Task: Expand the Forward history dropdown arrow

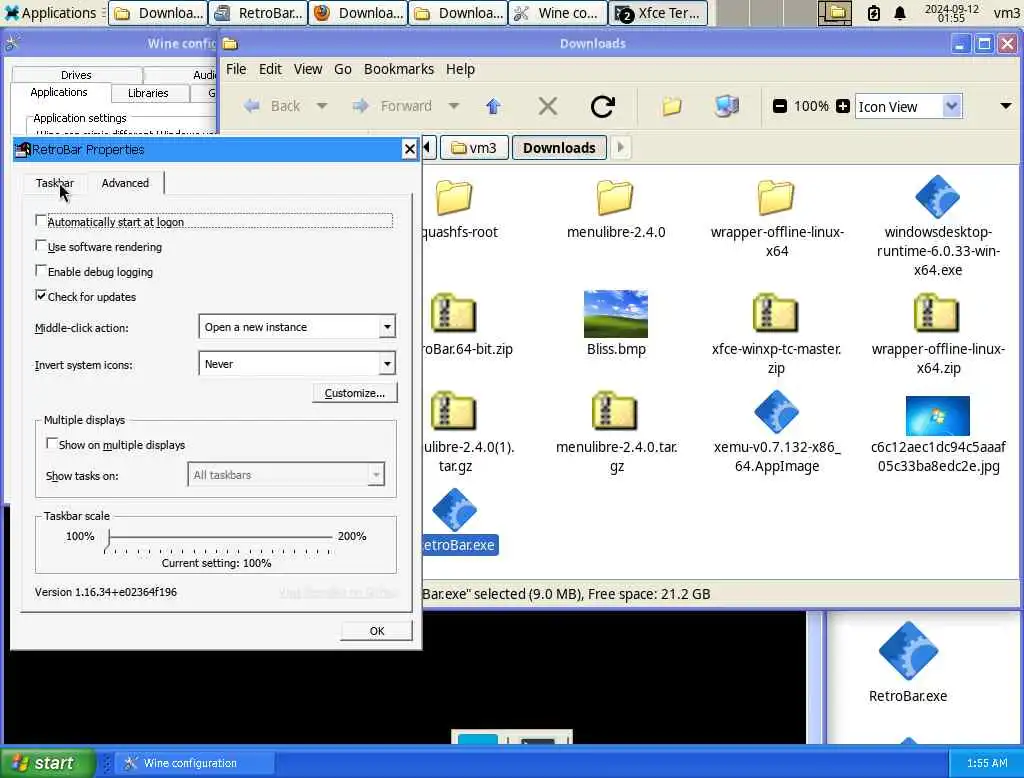Action: click(454, 106)
